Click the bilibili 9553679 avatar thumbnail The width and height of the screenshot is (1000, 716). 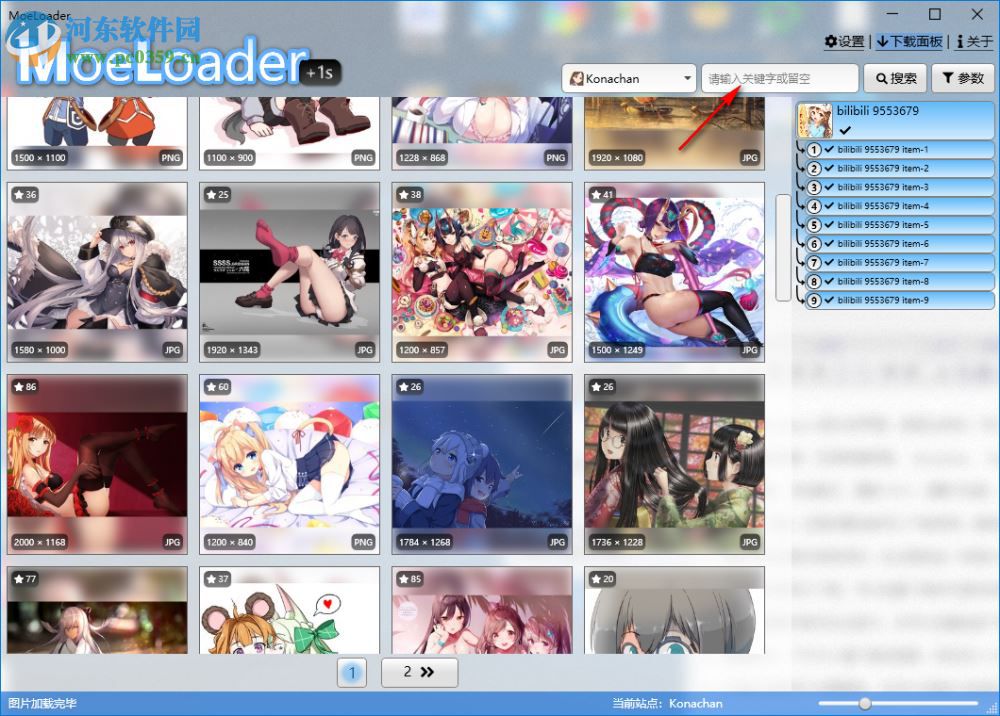pyautogui.click(x=816, y=121)
